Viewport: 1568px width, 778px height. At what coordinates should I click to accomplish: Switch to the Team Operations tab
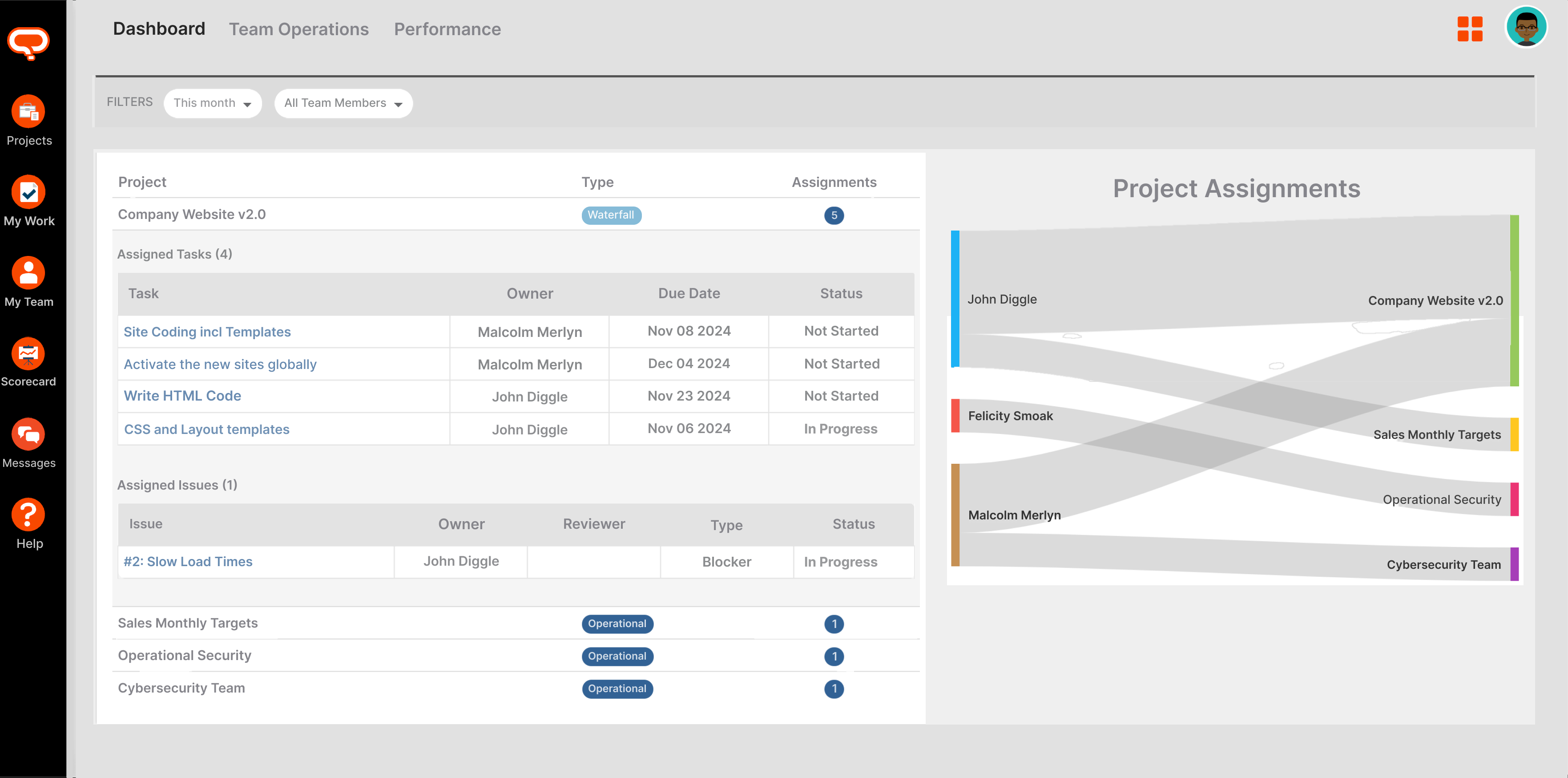tap(298, 29)
